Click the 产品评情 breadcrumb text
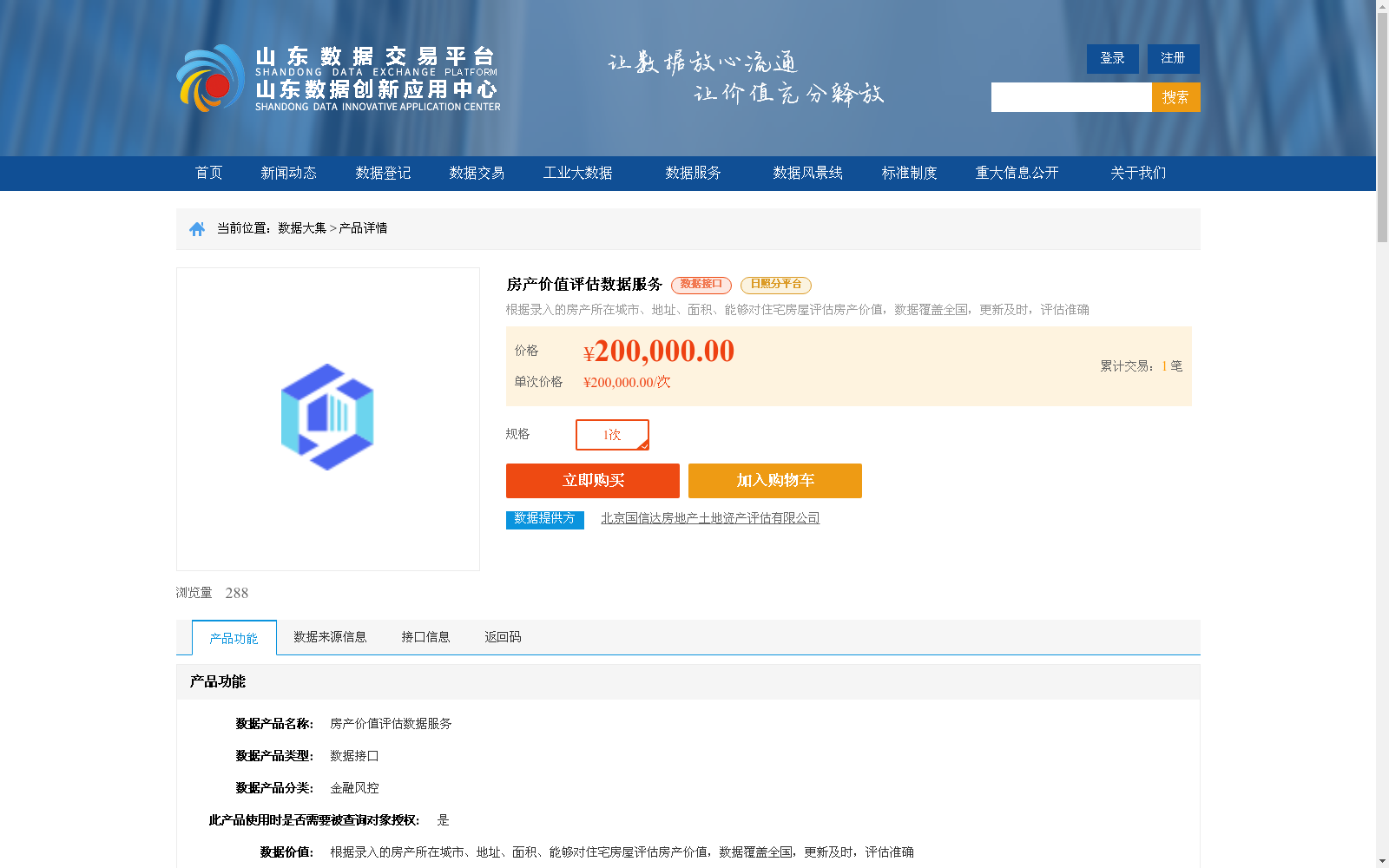Viewport: 1389px width, 868px height. 363,228
